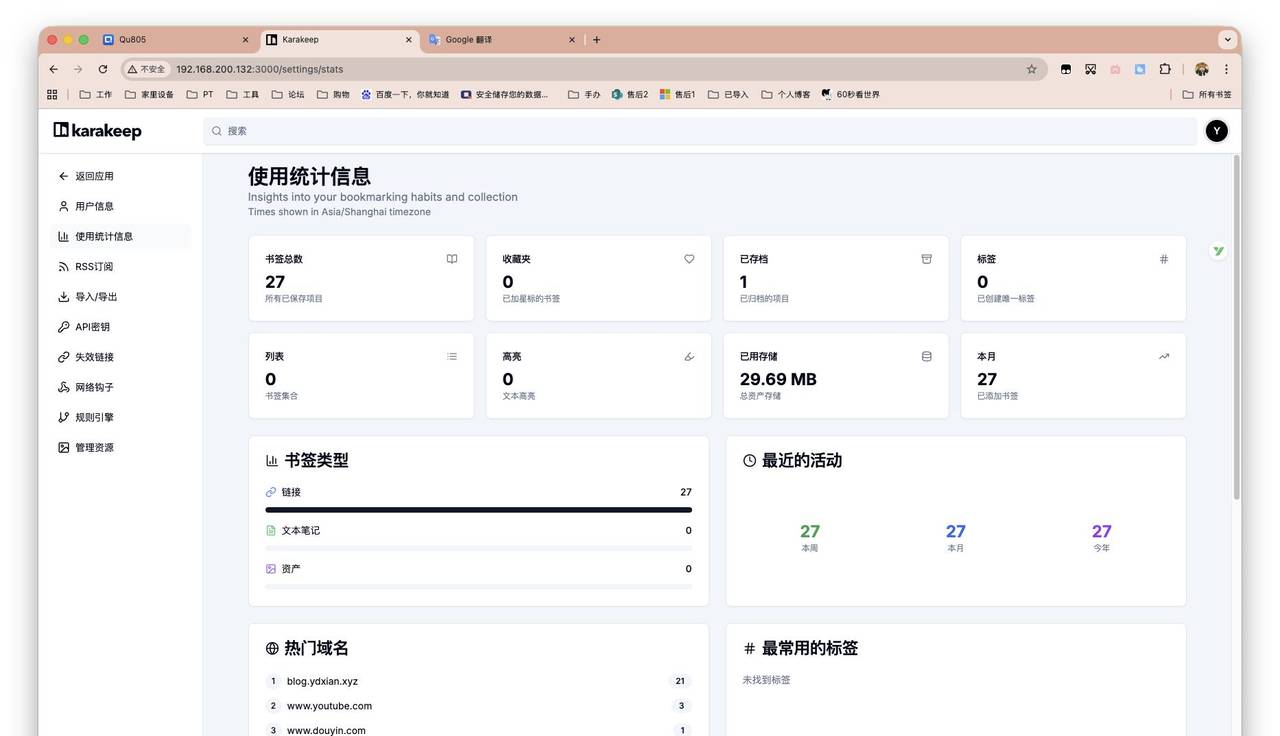Viewport: 1280px width, 736px height.
Task: Click the magnifier icon in the search bar
Action: pos(216,130)
